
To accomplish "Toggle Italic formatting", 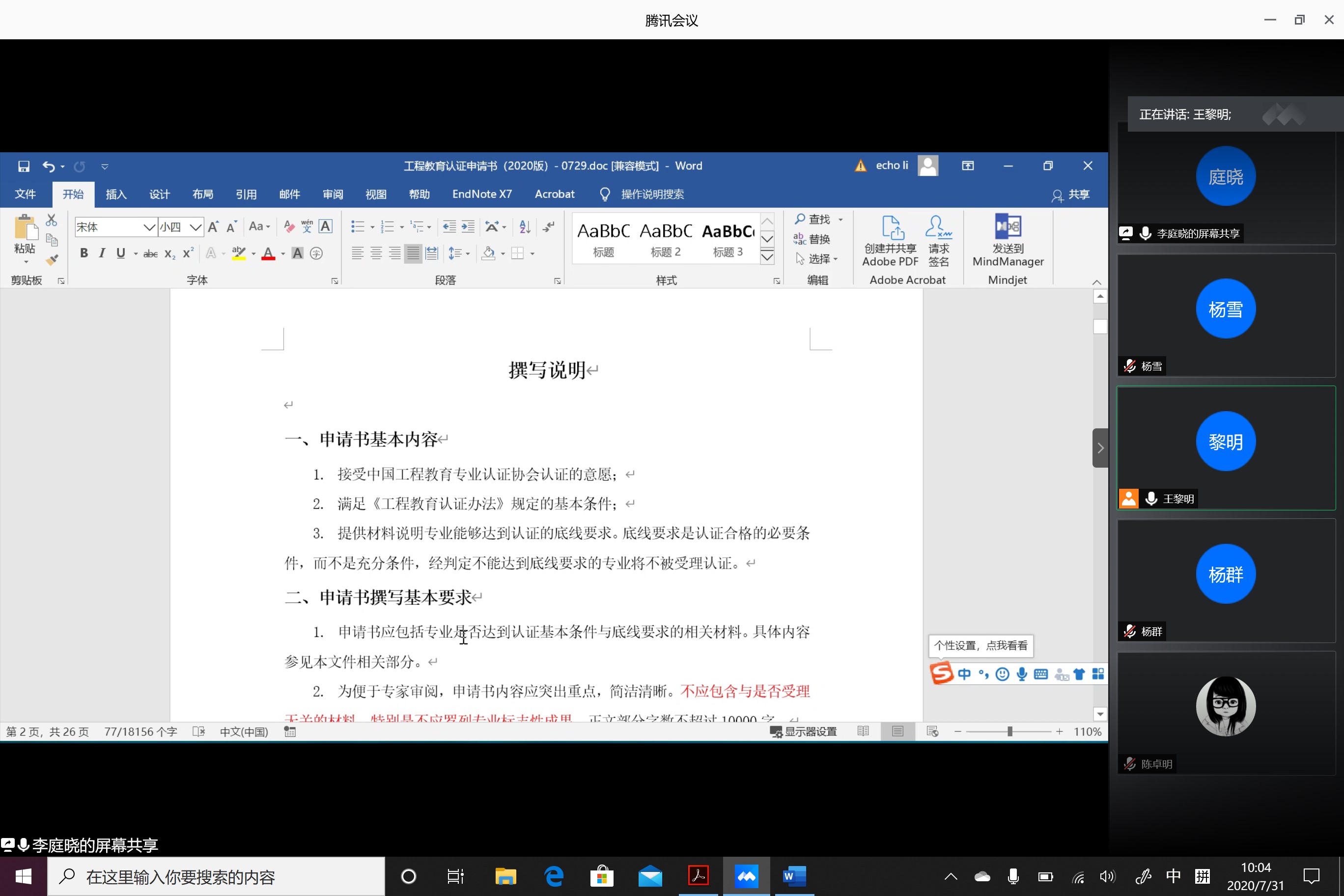I will 102,253.
